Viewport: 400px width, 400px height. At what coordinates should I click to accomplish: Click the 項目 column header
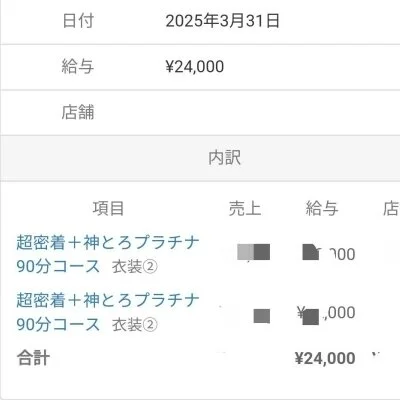click(x=108, y=208)
